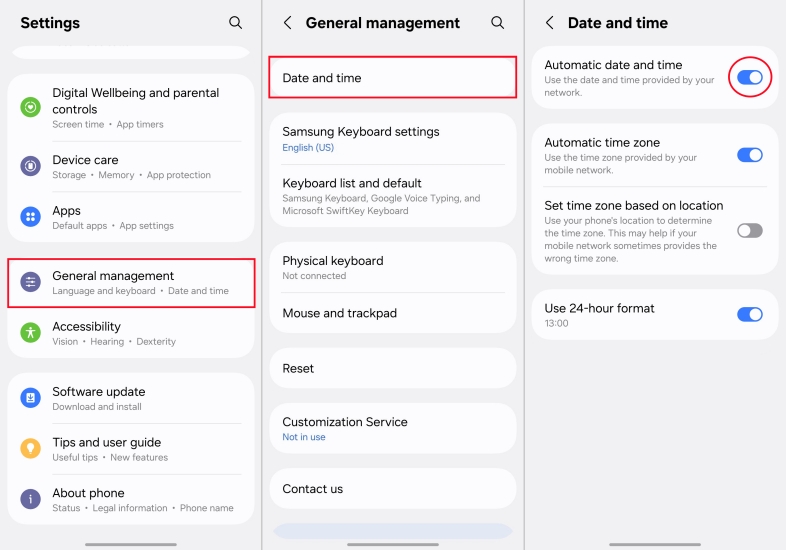Disable Automatic date and time toggle
The width and height of the screenshot is (786, 550).
click(749, 77)
